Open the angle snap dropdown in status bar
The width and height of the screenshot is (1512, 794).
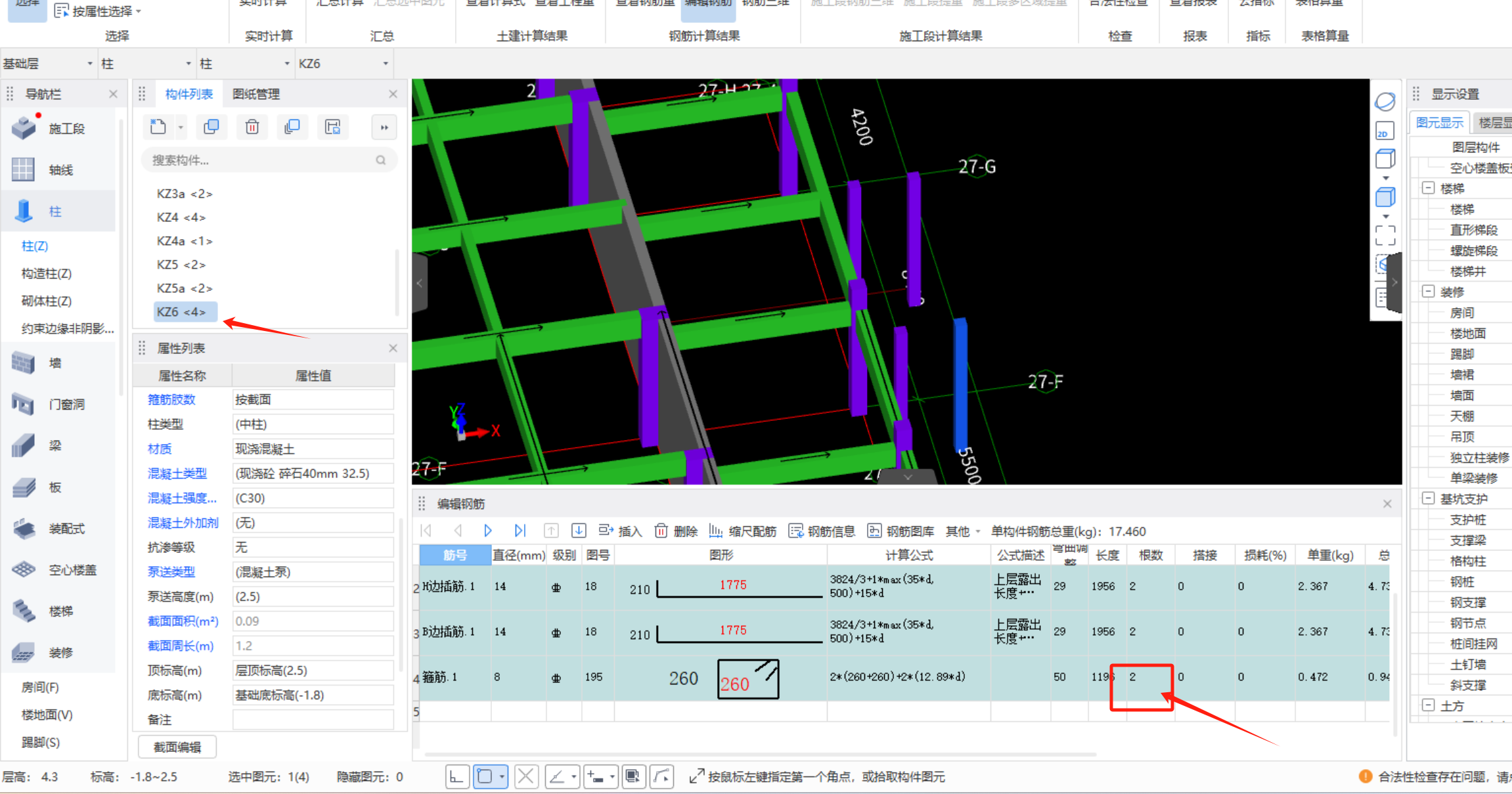click(573, 777)
